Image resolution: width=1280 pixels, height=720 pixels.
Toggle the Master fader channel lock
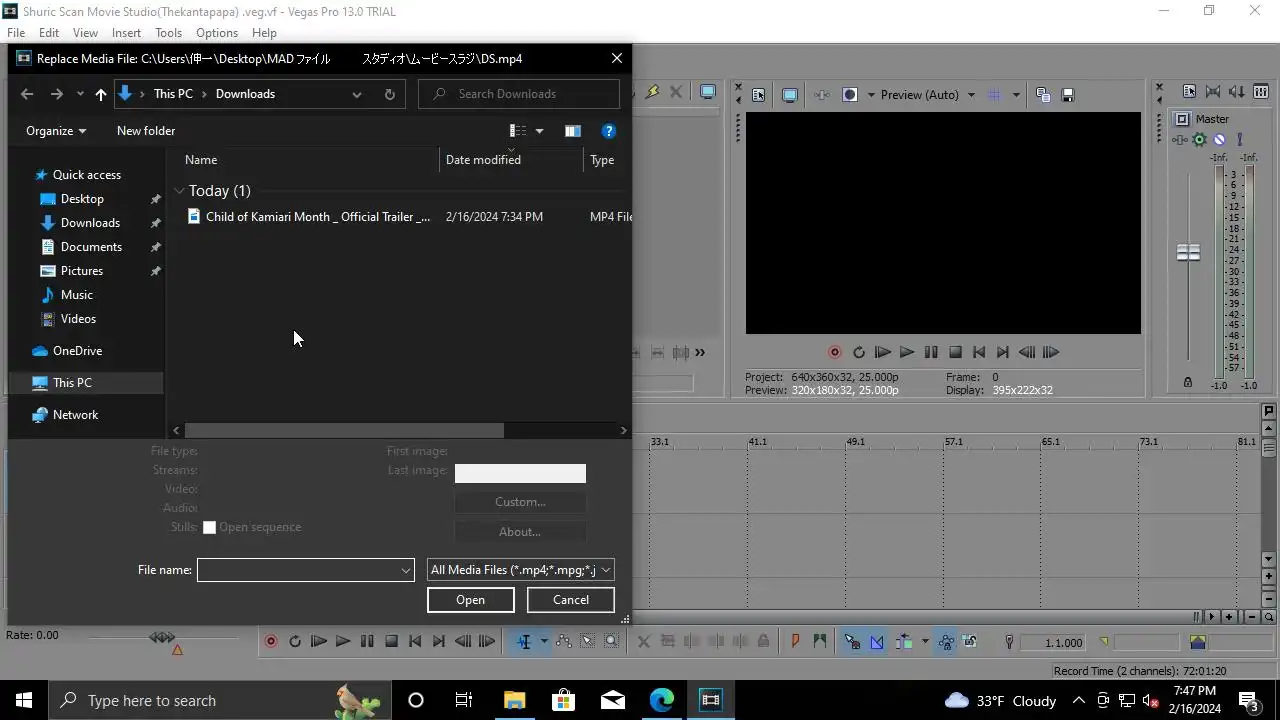[1188, 382]
